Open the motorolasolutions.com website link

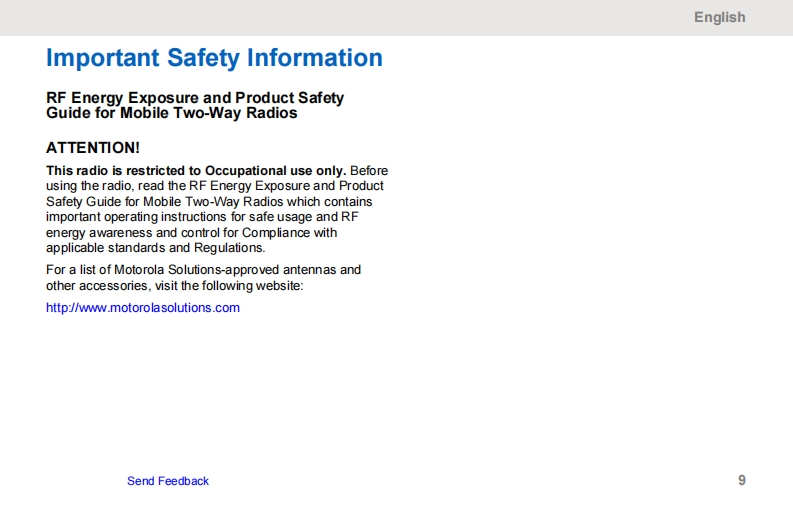coord(143,308)
